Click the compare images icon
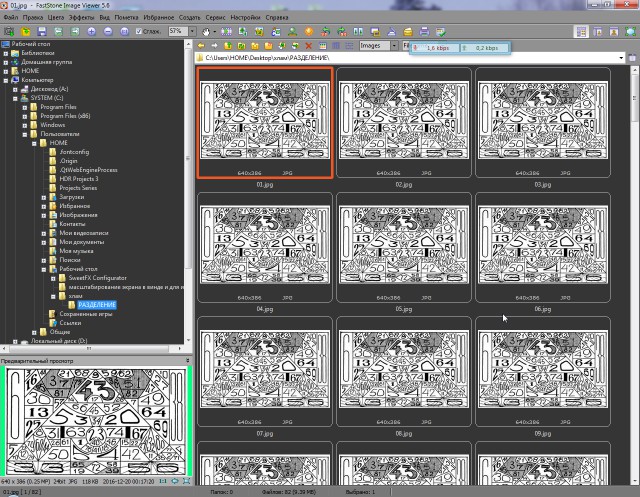 tap(358, 31)
